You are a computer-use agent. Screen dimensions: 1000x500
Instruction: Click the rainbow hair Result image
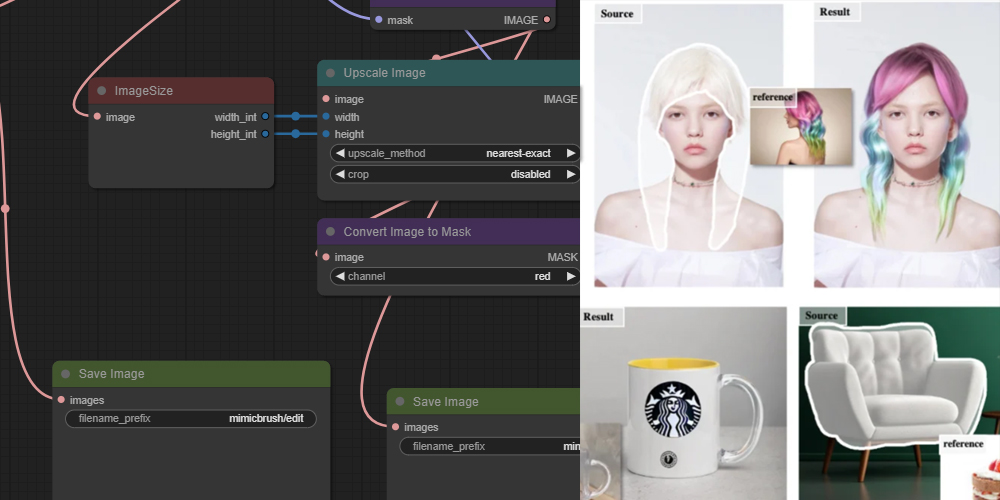907,145
